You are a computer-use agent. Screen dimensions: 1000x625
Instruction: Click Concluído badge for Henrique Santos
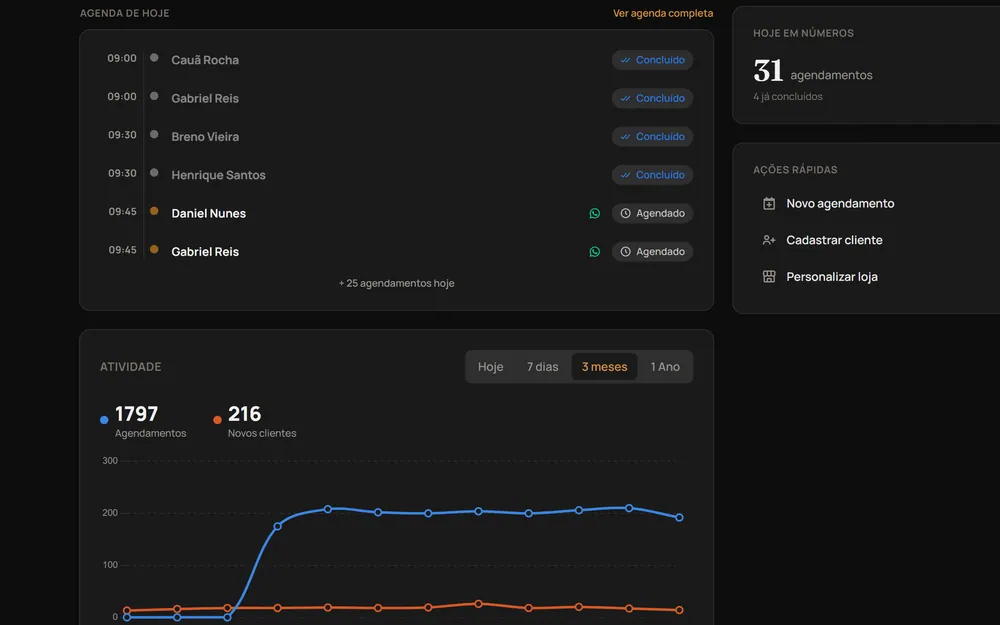tap(652, 175)
